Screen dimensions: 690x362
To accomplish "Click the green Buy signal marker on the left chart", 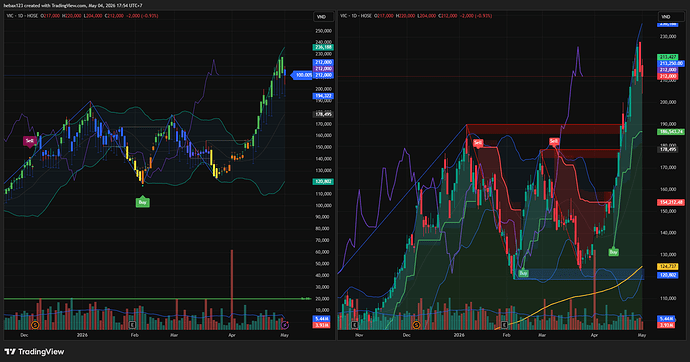I will (142, 202).
